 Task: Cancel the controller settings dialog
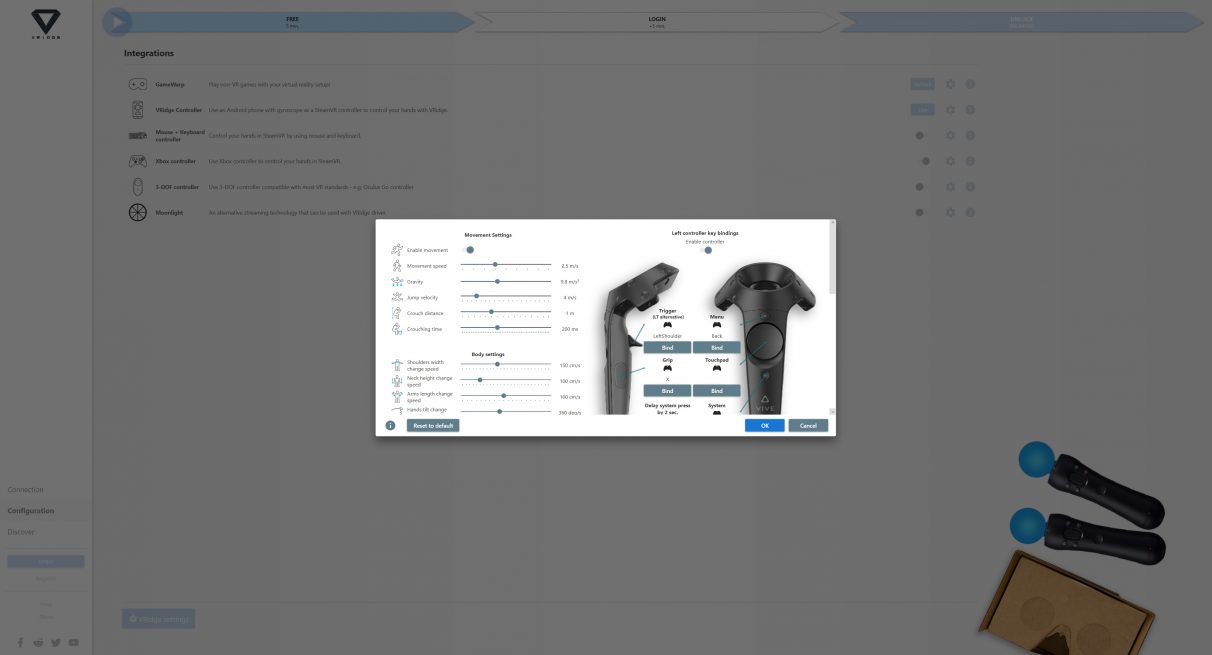pyautogui.click(x=808, y=426)
